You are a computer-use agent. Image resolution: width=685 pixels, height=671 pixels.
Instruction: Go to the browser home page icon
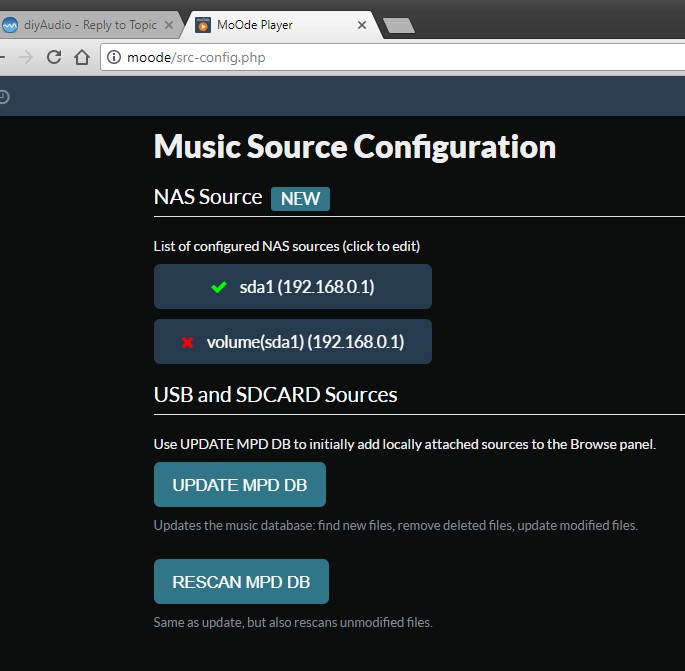coord(82,57)
